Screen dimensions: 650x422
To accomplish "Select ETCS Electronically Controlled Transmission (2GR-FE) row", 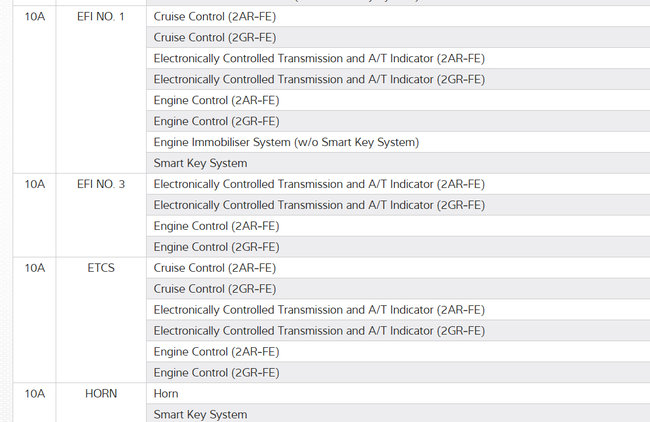I will coord(319,331).
